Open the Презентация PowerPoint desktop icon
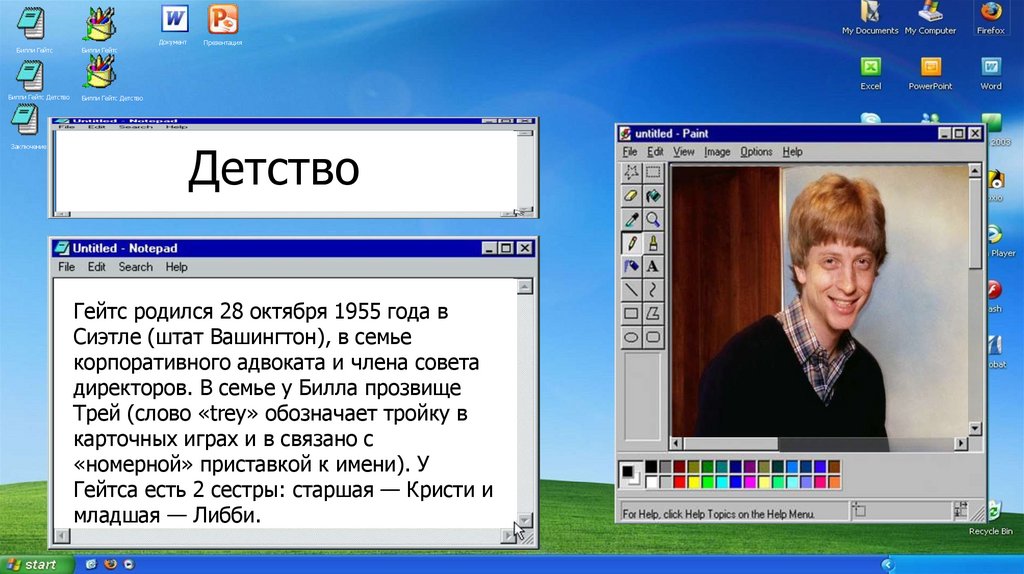The height and width of the screenshot is (574, 1024). click(x=223, y=25)
